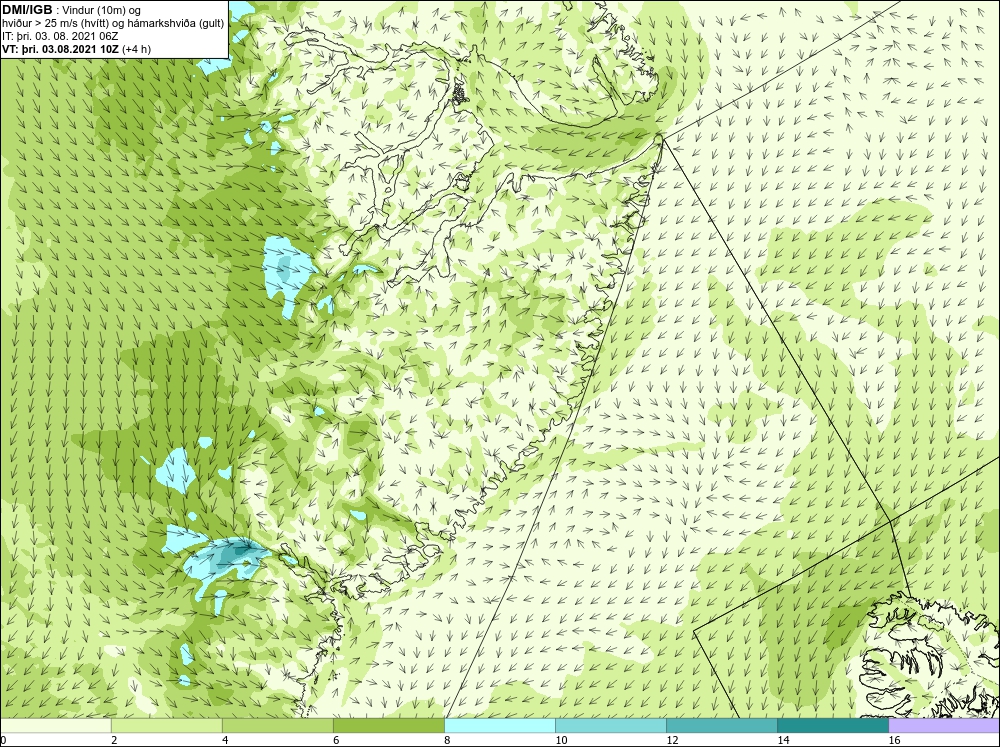This screenshot has width=1000, height=747.
Task: Click the legend value label 16
Action: click(x=893, y=740)
